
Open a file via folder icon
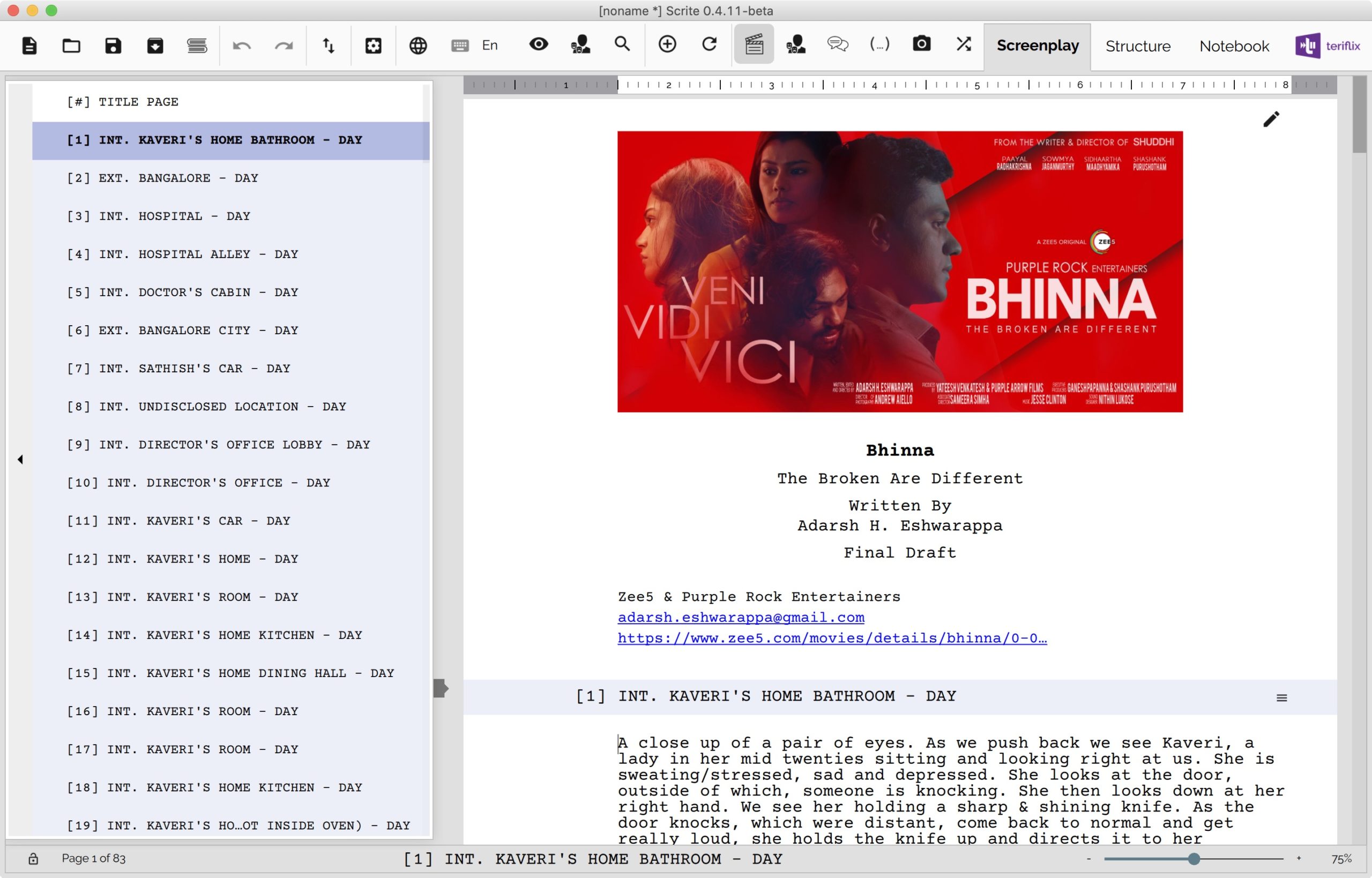(x=71, y=45)
